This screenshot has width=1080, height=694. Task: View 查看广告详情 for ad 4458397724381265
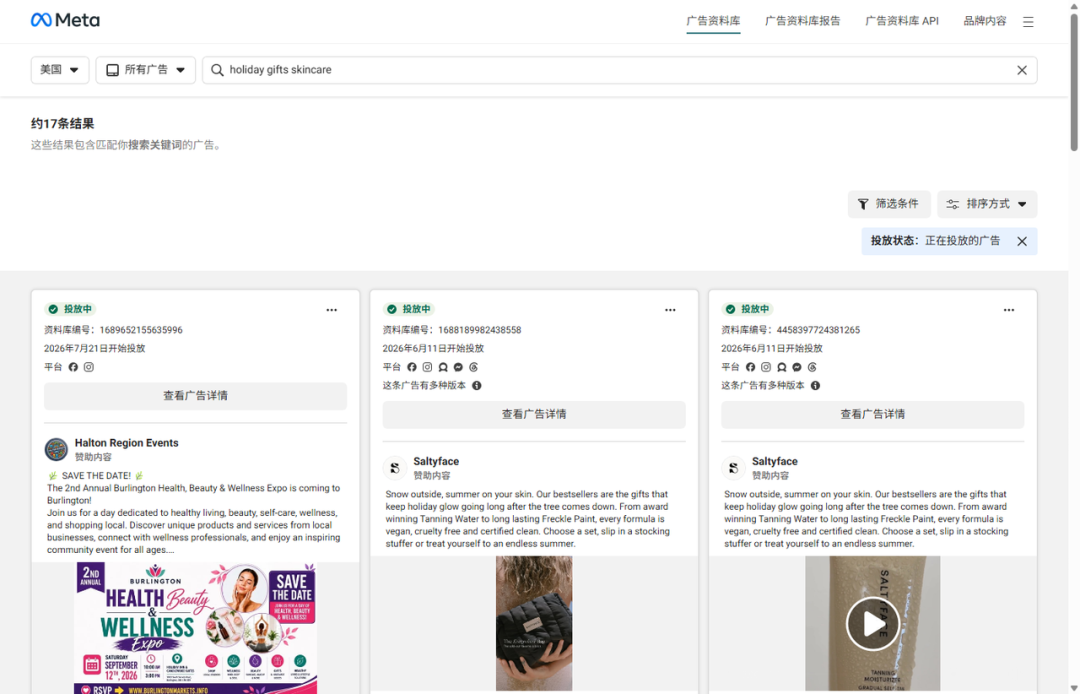(x=873, y=414)
